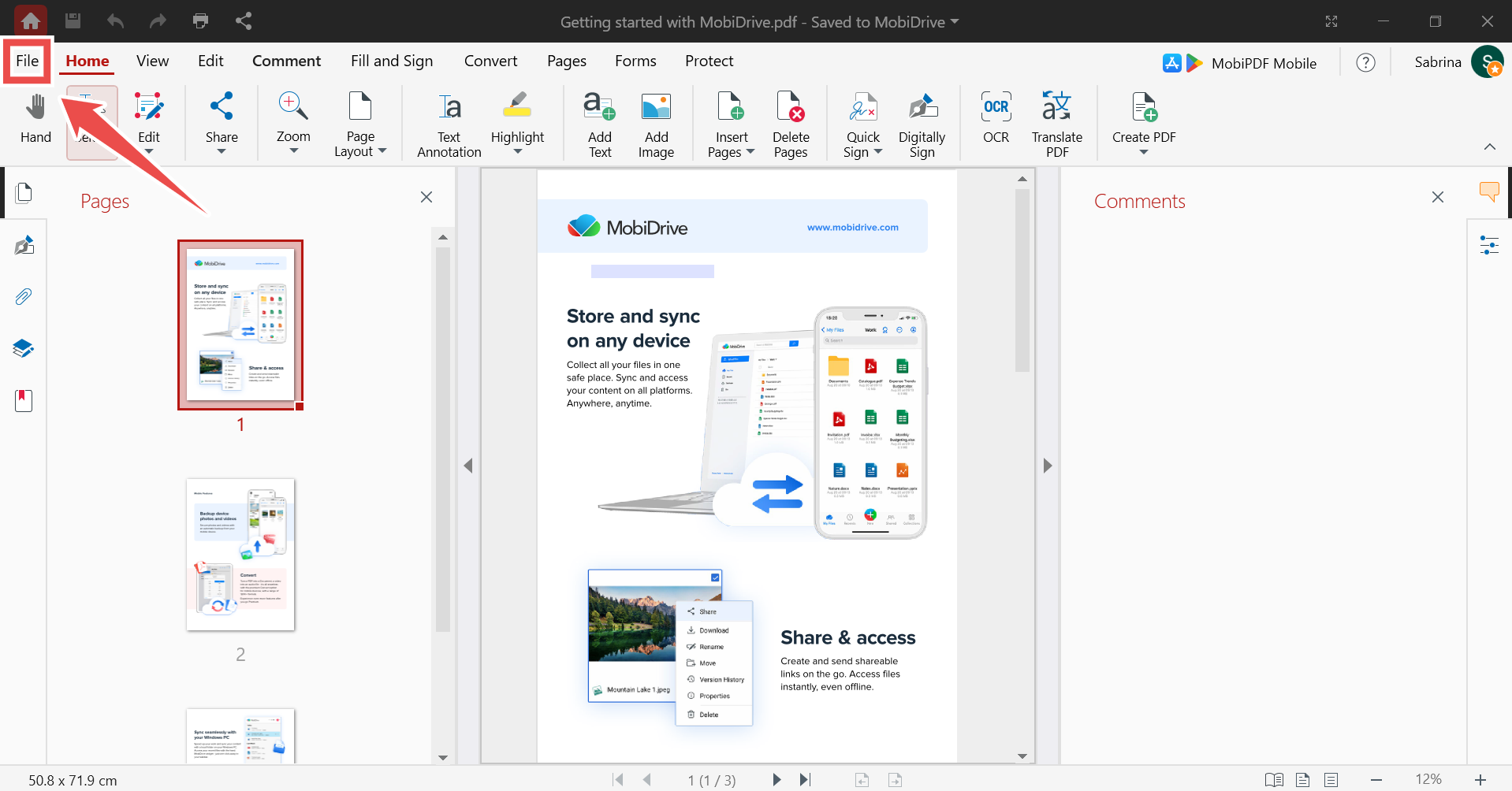Click the www.mobidrive.com link in the document
The width and height of the screenshot is (1512, 791).
point(852,227)
